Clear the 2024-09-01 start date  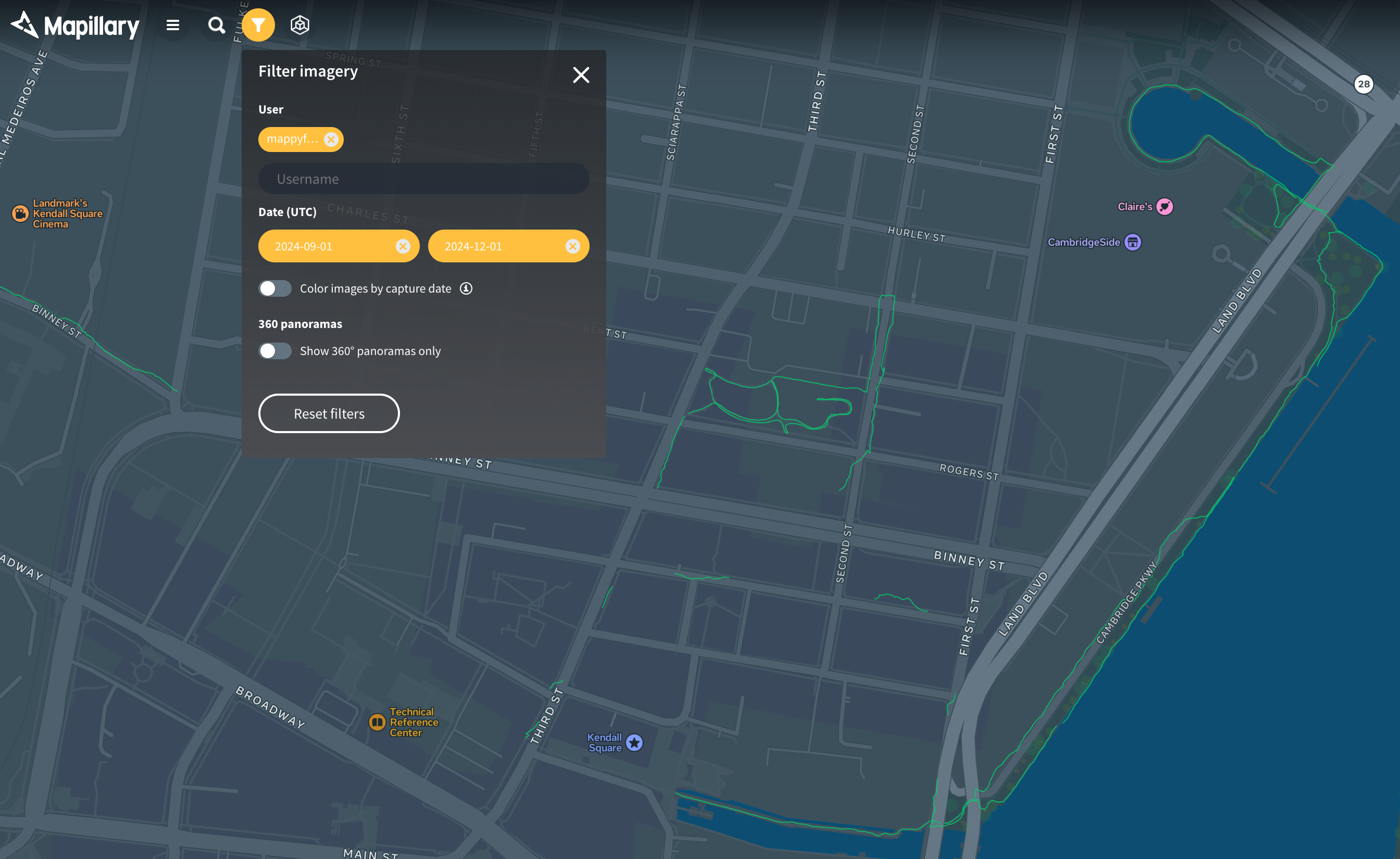pyautogui.click(x=403, y=246)
